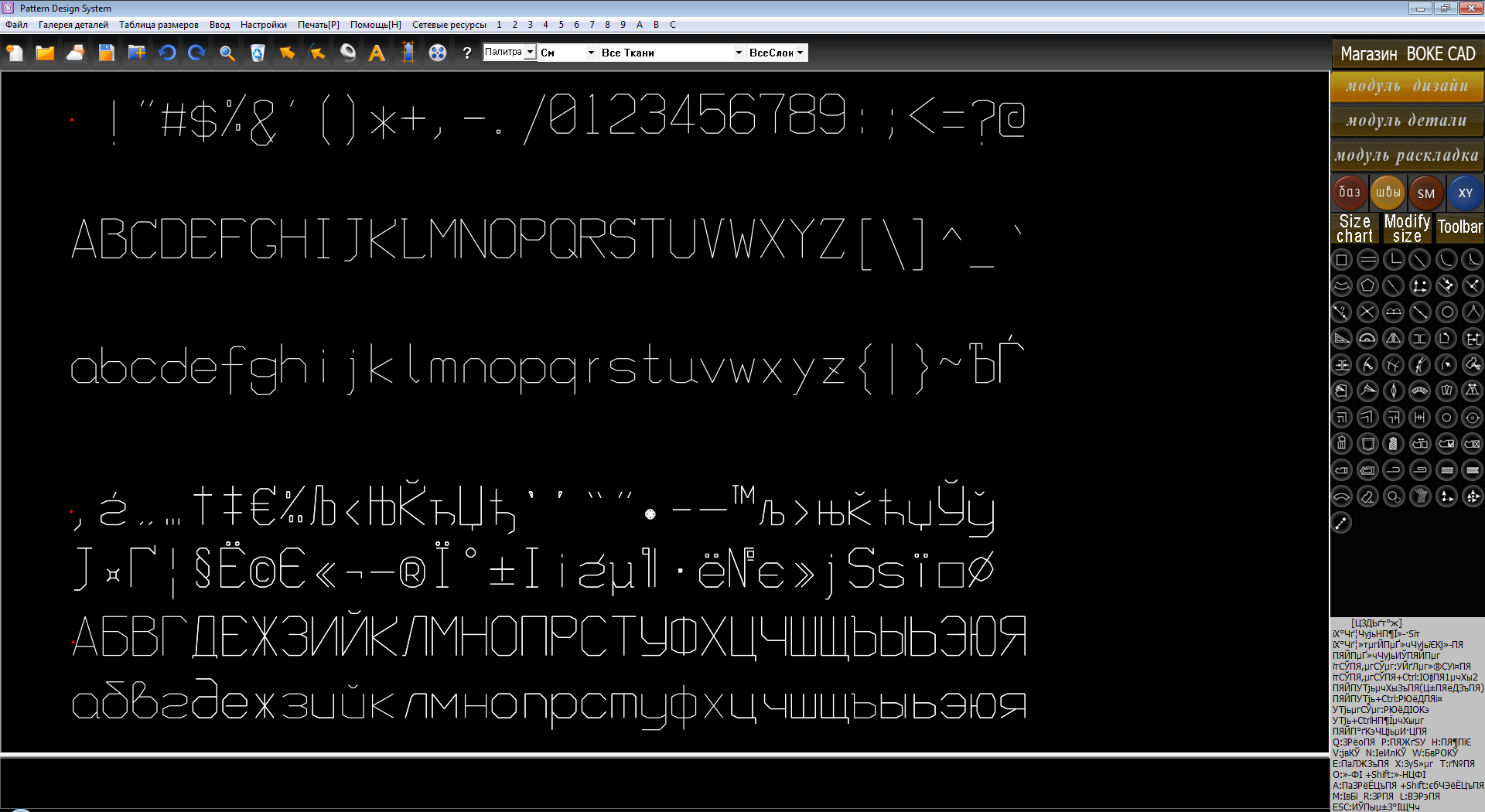Select the magnifier zoom tool
The height and width of the screenshot is (812, 1485).
[x=227, y=53]
